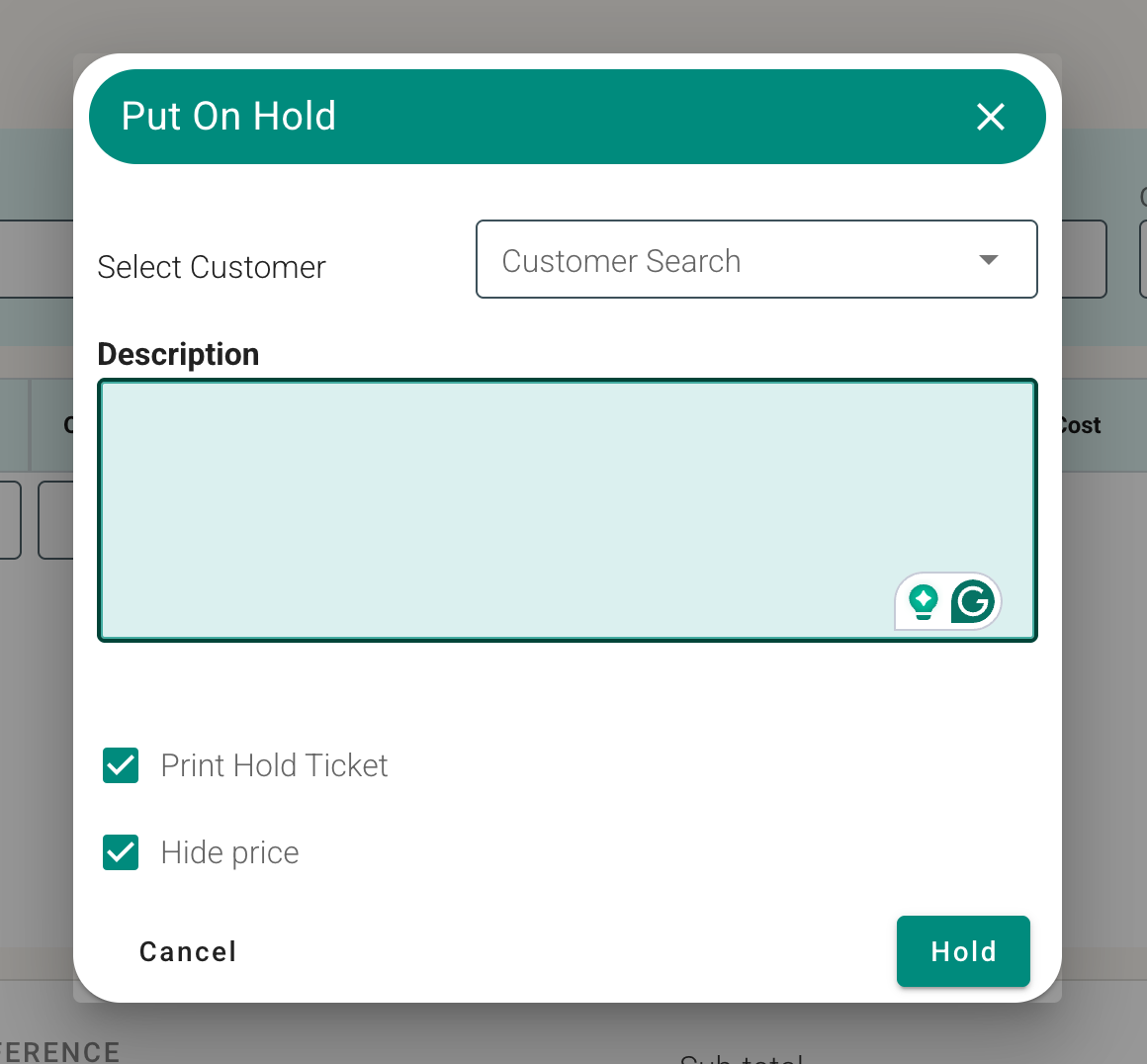Screen dimensions: 1147x1064
Task: Uncheck the Print Hold Ticket checkbox
Action: click(x=121, y=765)
